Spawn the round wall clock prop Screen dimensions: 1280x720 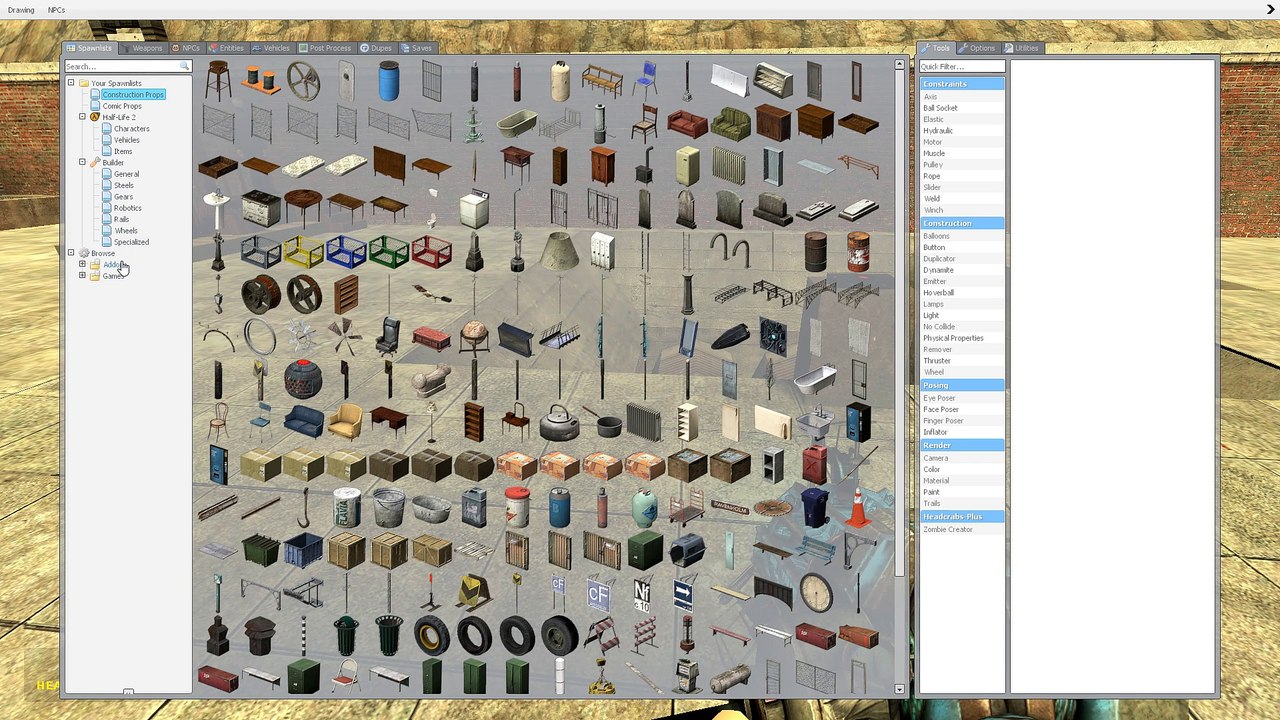point(815,593)
